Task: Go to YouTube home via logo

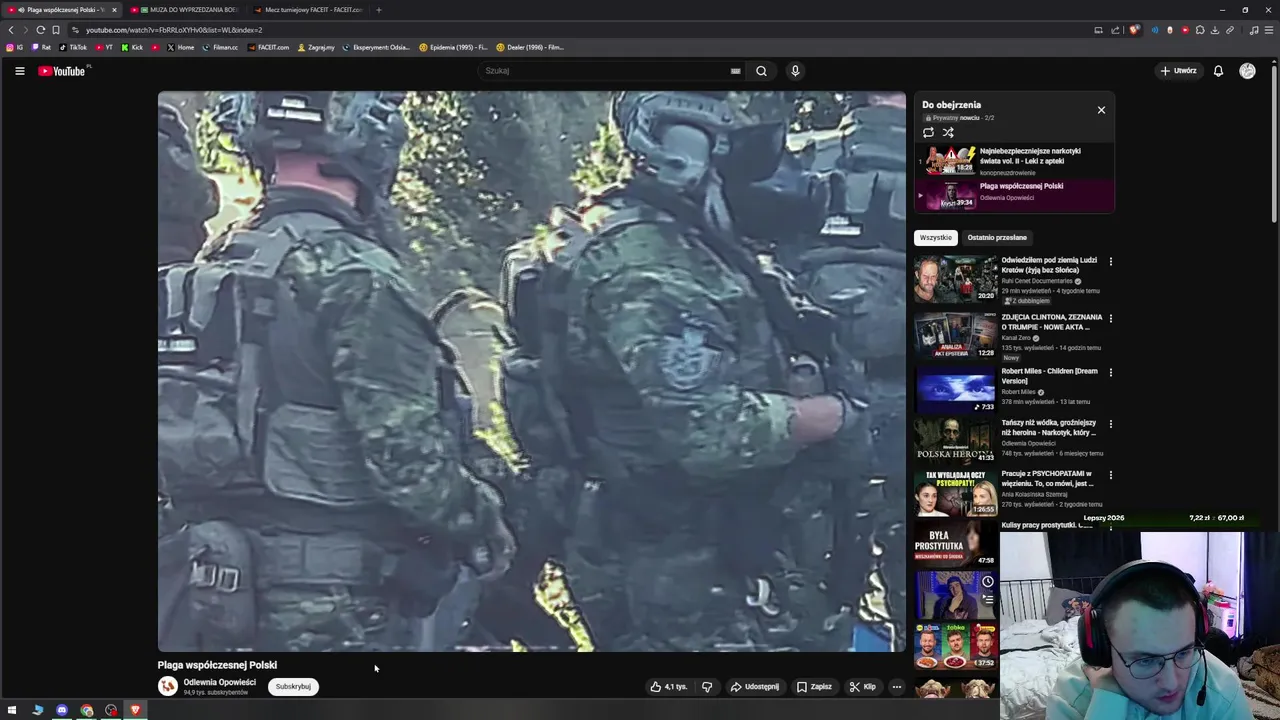Action: coord(62,71)
